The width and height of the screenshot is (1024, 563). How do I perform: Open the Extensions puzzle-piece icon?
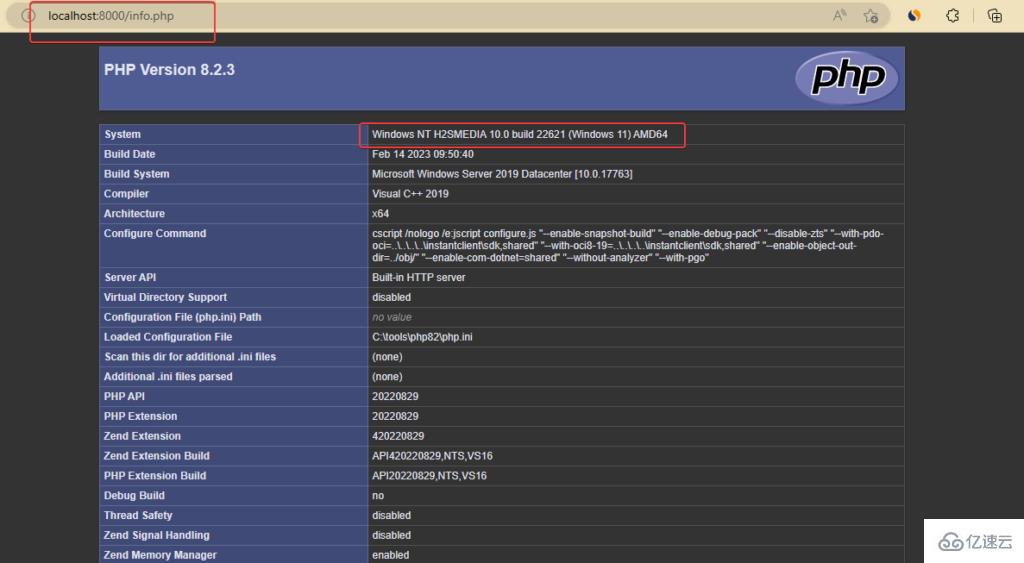coord(953,16)
